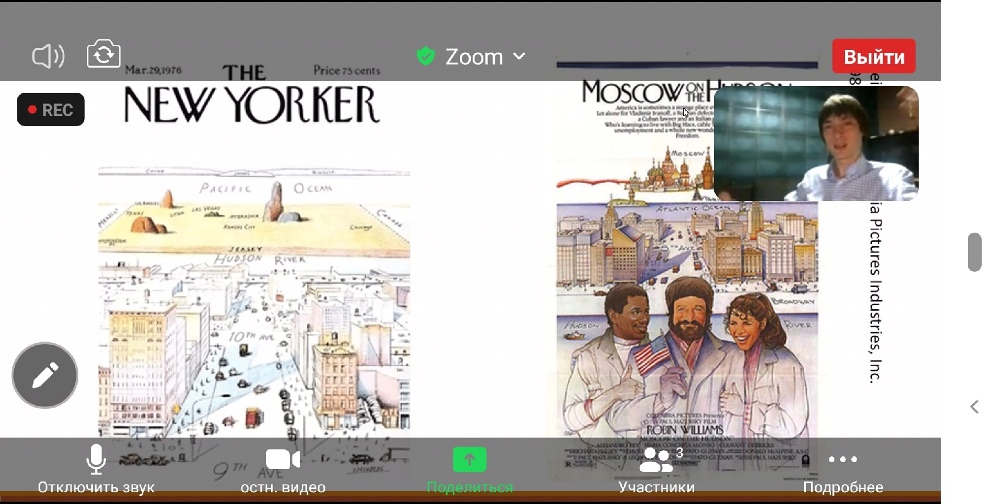
Task: Click the "Price 75 cents" text
Action: (347, 70)
